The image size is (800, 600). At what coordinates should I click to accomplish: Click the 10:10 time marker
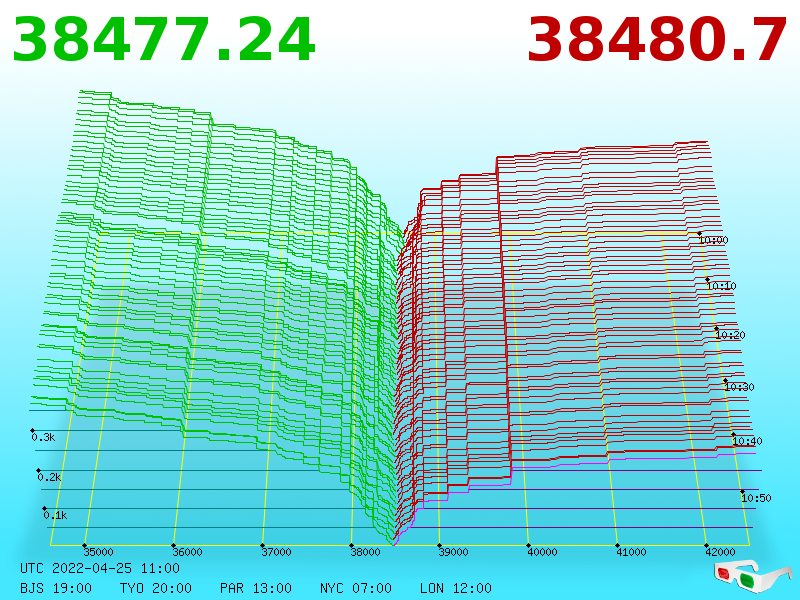coord(721,286)
